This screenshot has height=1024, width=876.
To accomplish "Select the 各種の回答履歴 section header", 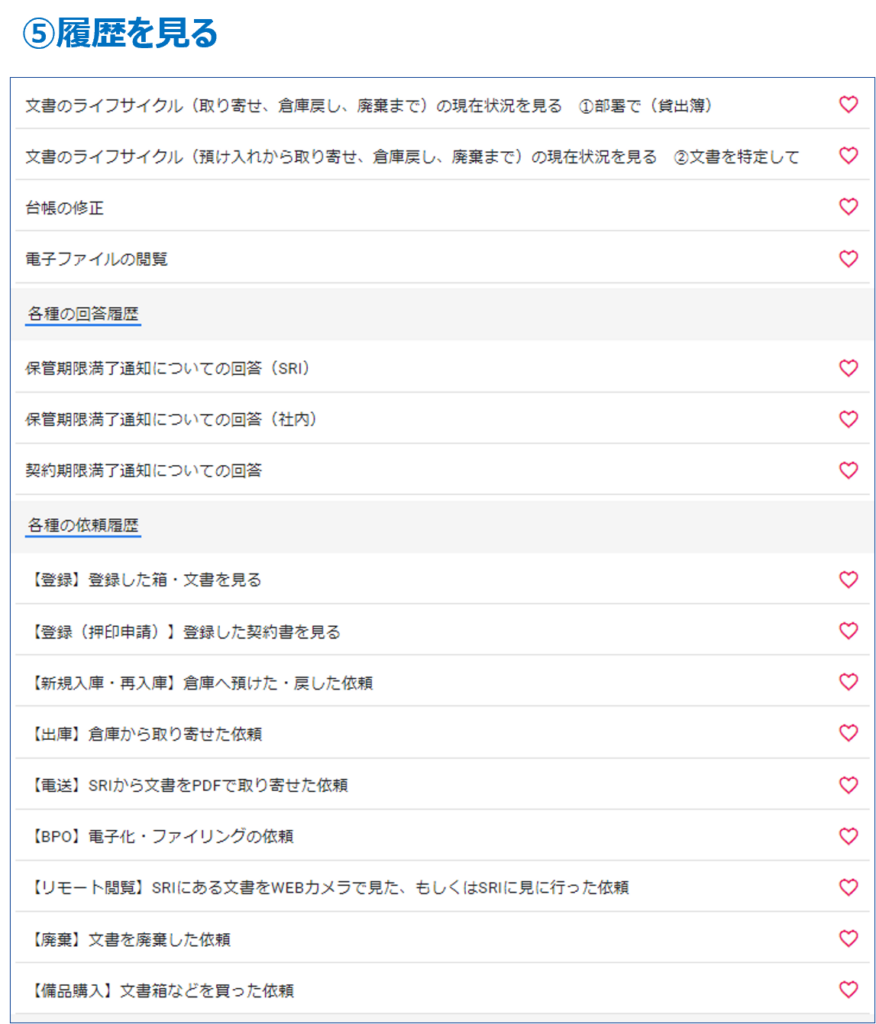I will click(x=83, y=314).
